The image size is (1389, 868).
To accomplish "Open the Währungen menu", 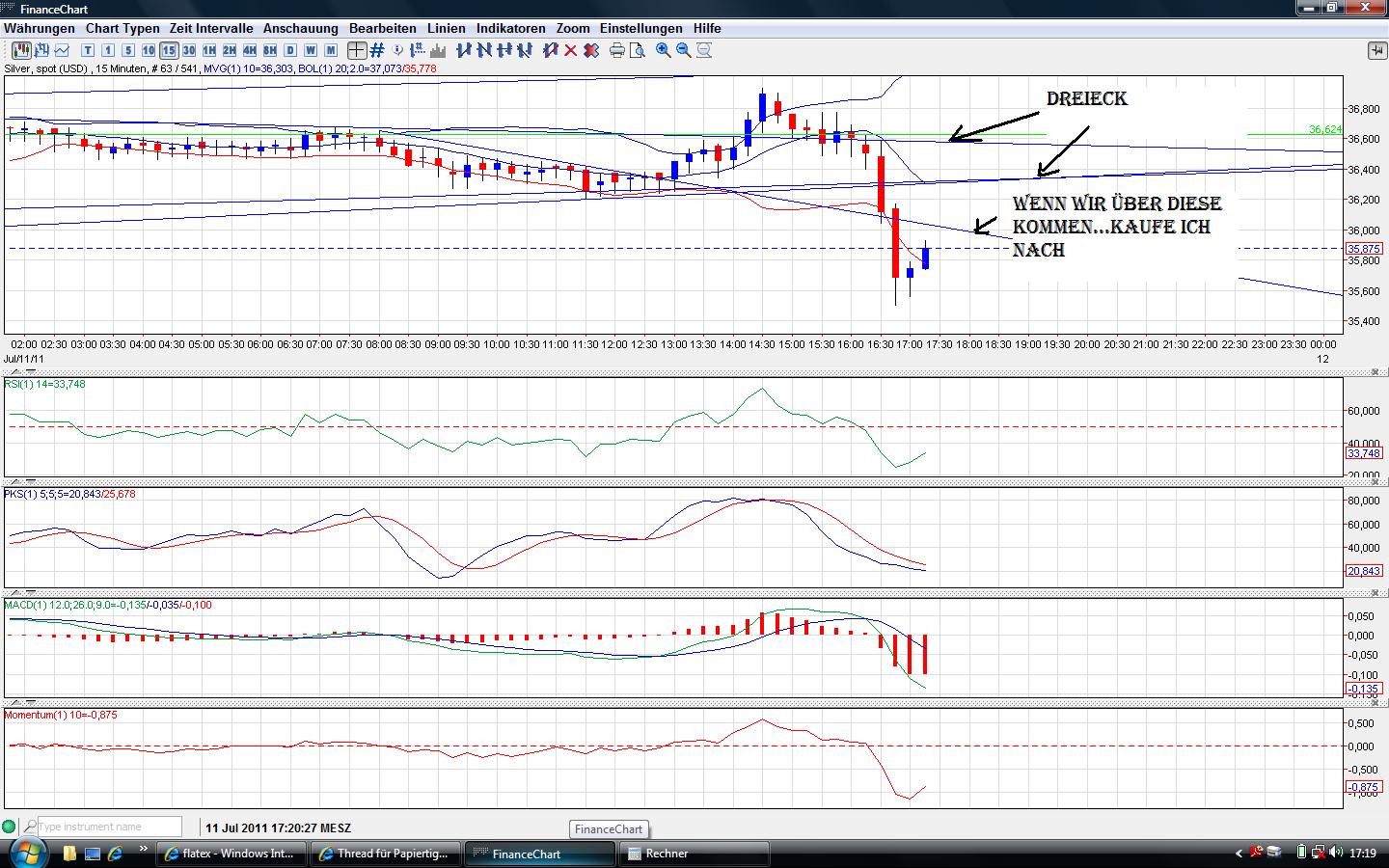I will [40, 29].
